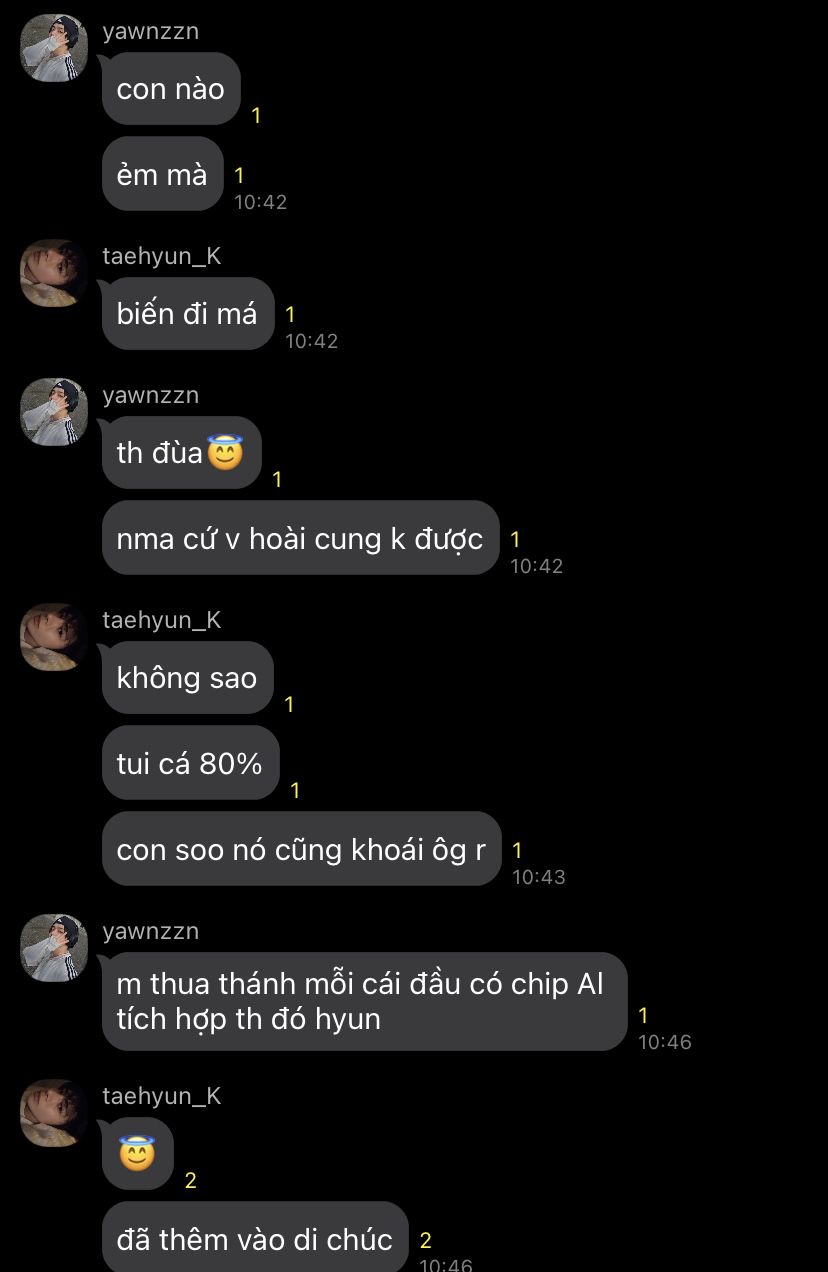
Task: Select the 'con nào' message bubble
Action: [x=171, y=89]
